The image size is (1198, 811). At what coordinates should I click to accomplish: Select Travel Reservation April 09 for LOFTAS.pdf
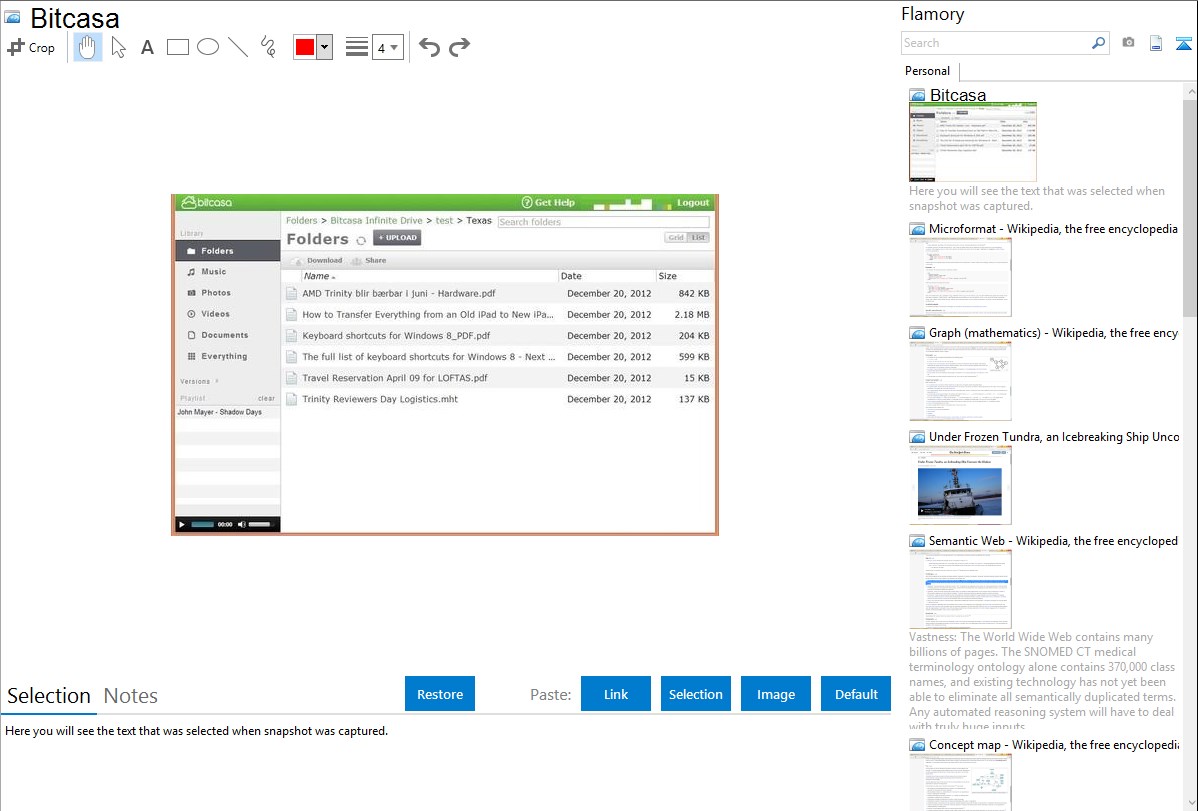497,378
